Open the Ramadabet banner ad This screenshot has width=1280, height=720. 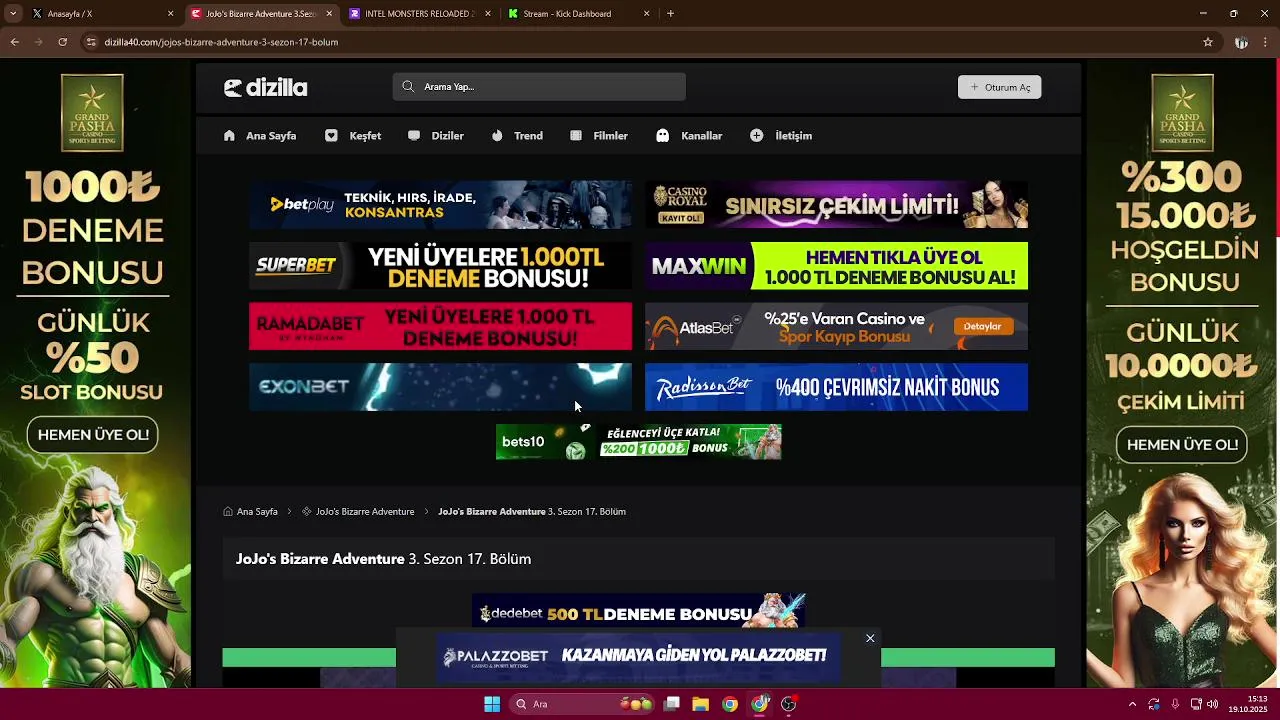pos(440,327)
